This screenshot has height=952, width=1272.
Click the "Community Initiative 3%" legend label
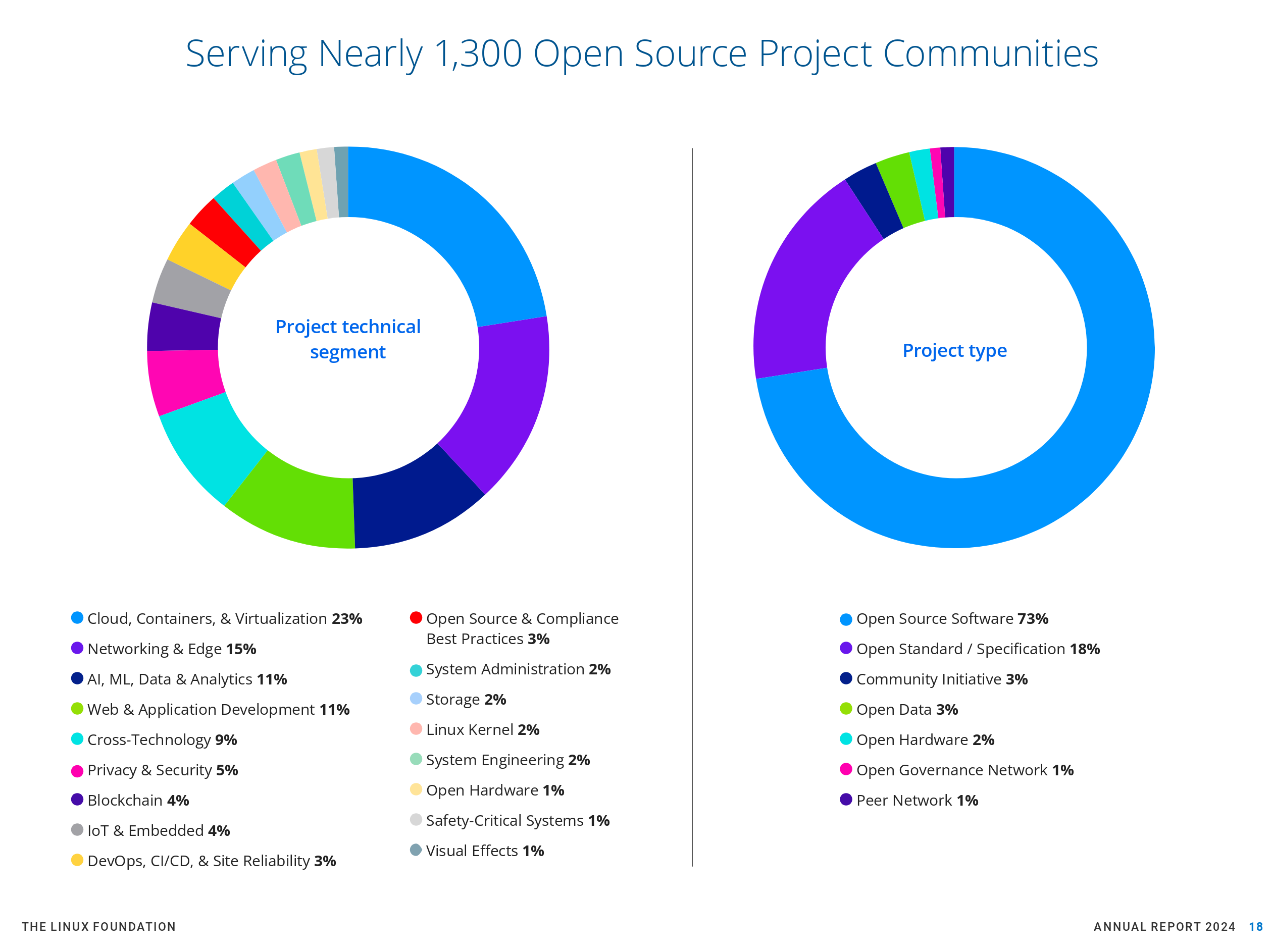[942, 679]
